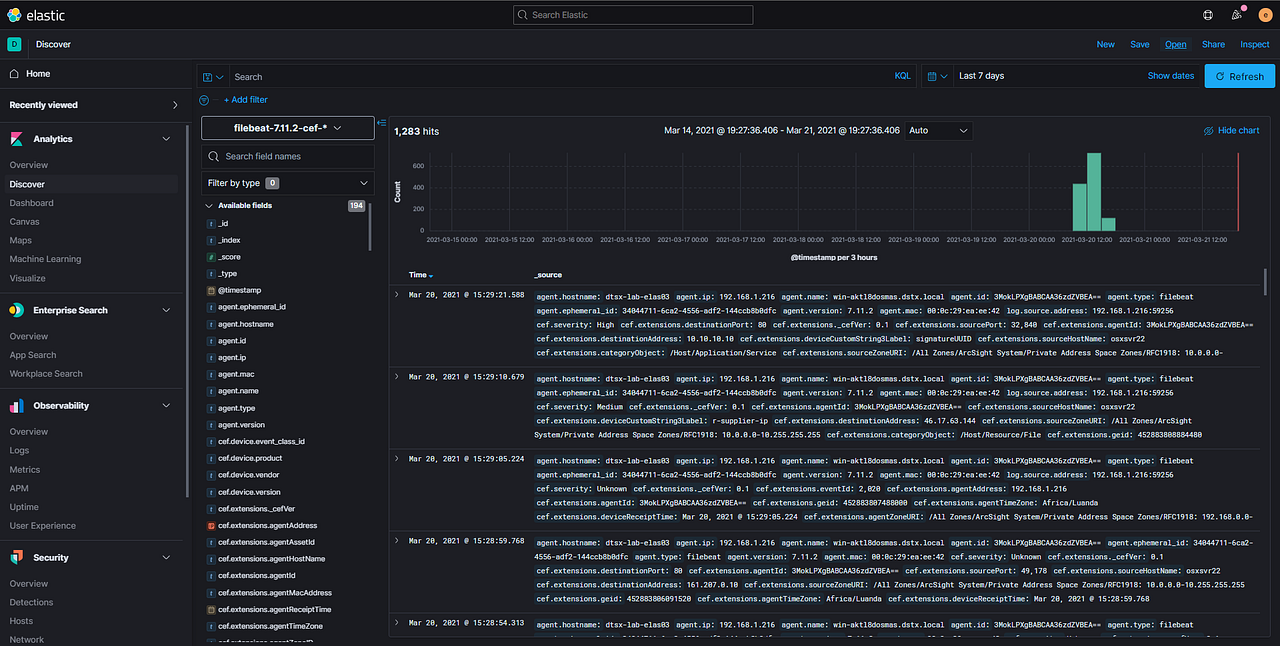
Task: Open the filebeat-7.11.2-cef-* index pattern dropdown
Action: click(x=287, y=127)
